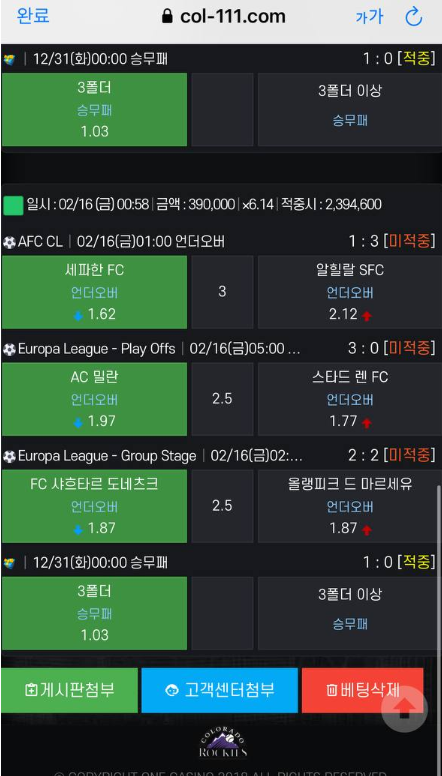This screenshot has height=776, width=442.
Task: Toggle the green checkbox beside 일시 02/16
Action: [x=13, y=205]
